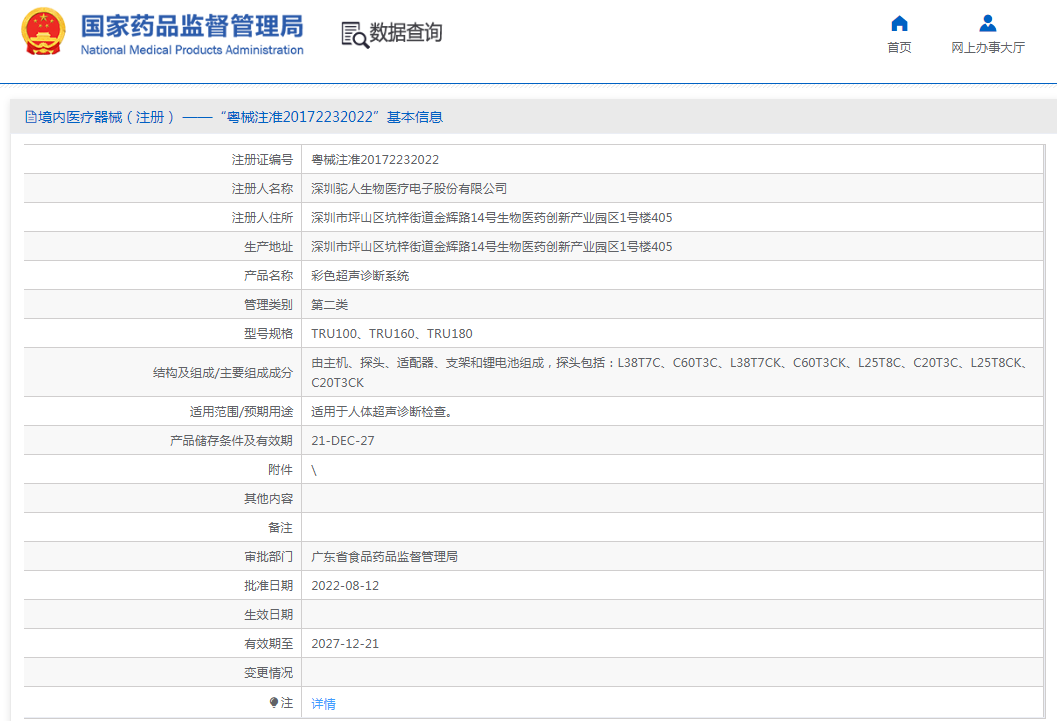
Task: Open 网上办事大厅 user icon
Action: click(x=988, y=24)
